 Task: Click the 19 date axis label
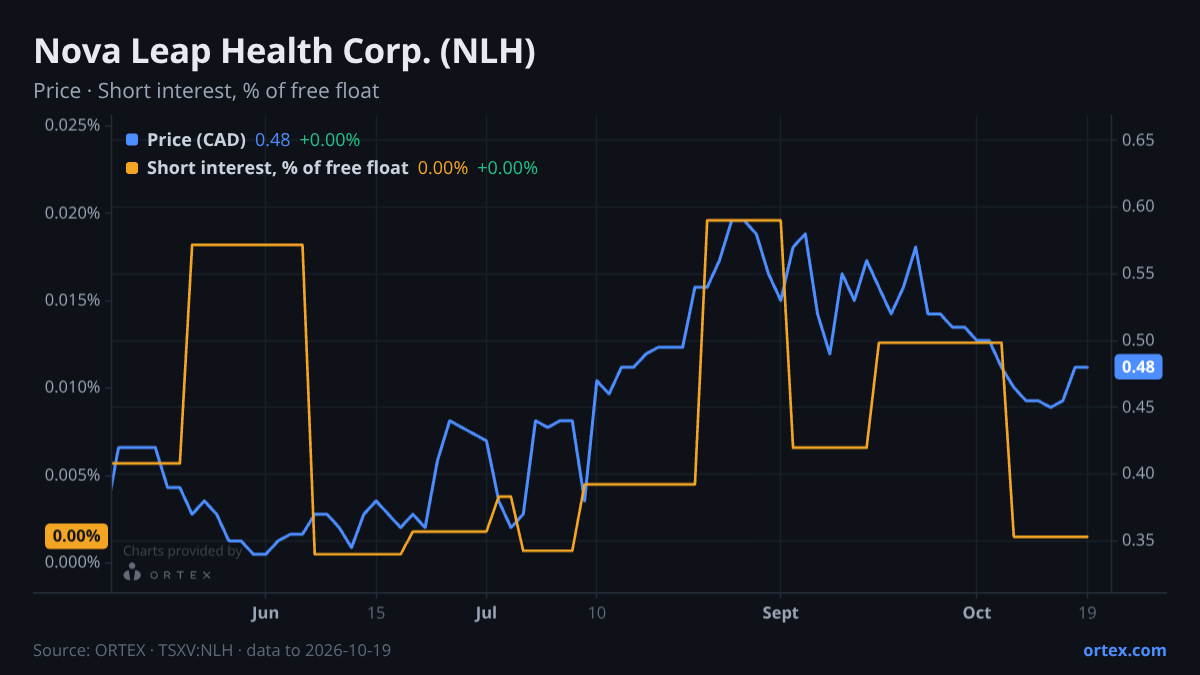1087,613
